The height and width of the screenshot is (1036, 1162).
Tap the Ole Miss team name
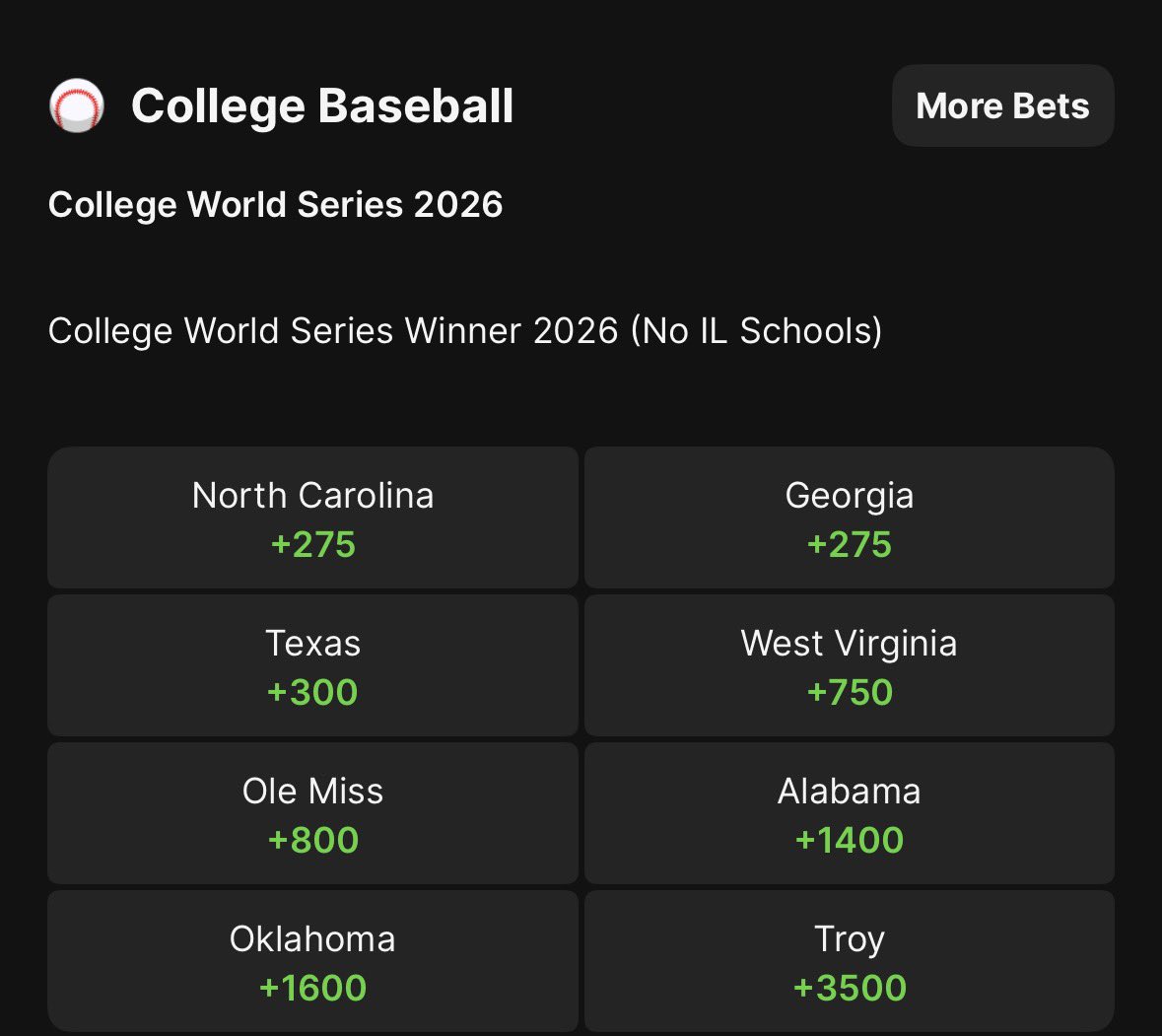click(312, 792)
